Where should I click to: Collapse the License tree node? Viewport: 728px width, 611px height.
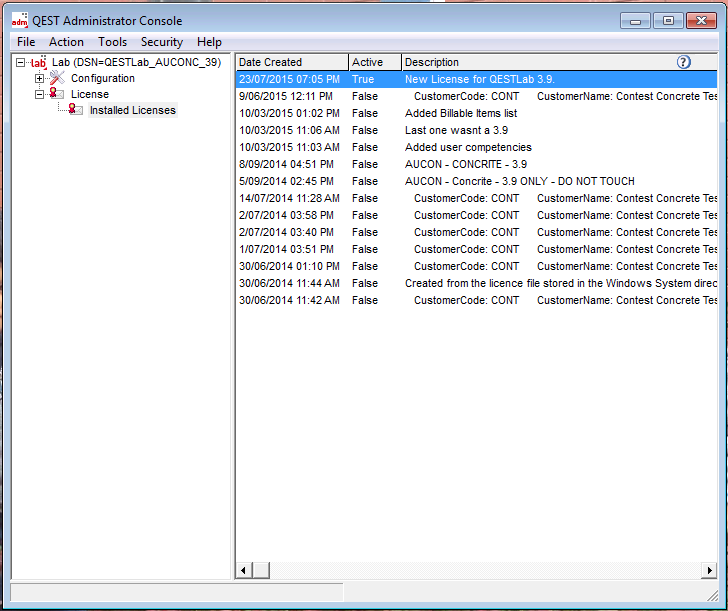coord(40,94)
